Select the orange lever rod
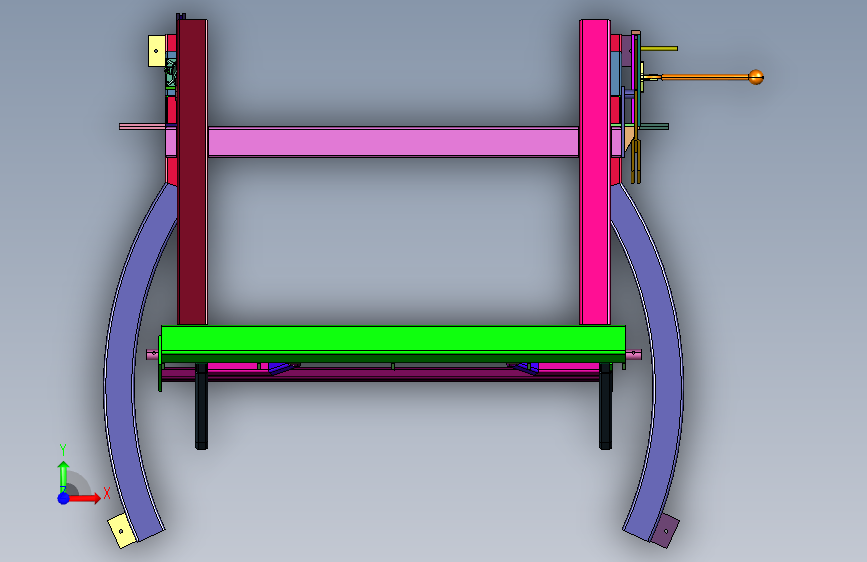This screenshot has width=867, height=562. click(704, 77)
